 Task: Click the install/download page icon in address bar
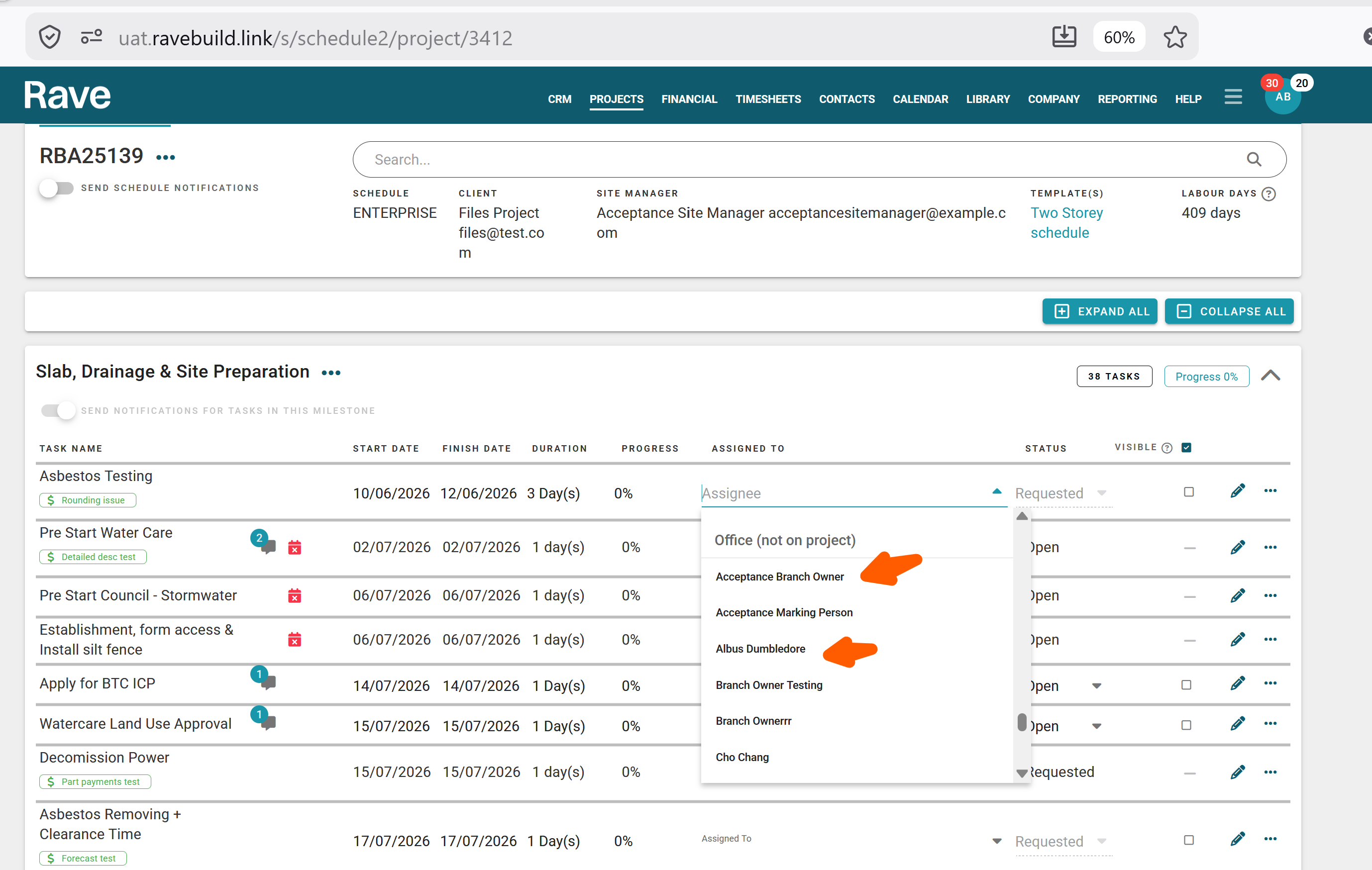pyautogui.click(x=1064, y=37)
